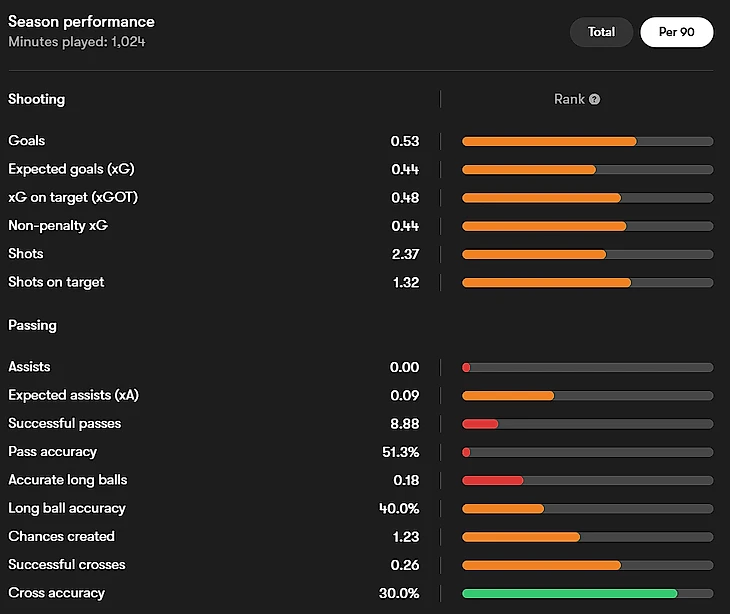Select the Non-penalty xG stat row
This screenshot has width=730, height=614.
click(x=58, y=226)
